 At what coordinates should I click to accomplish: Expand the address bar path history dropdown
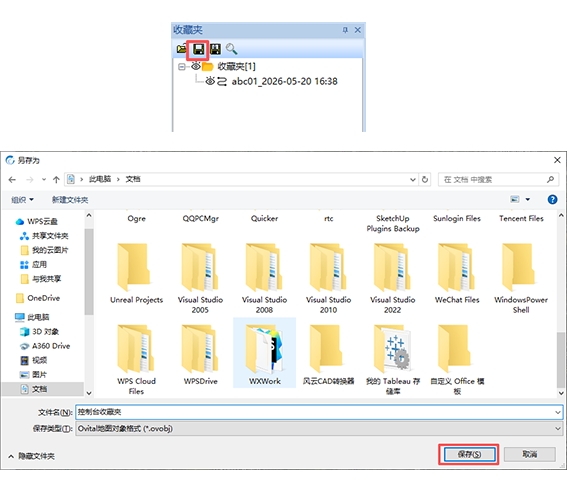413,179
